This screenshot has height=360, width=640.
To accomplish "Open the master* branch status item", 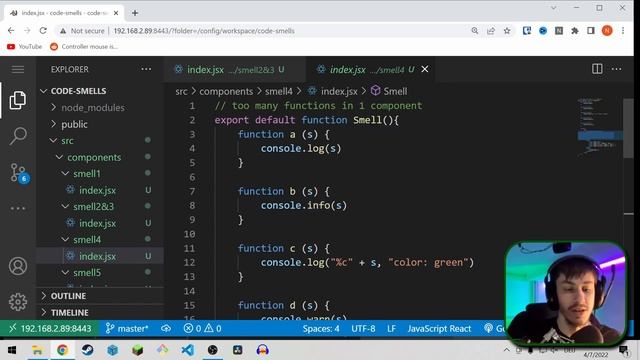I will point(127,329).
